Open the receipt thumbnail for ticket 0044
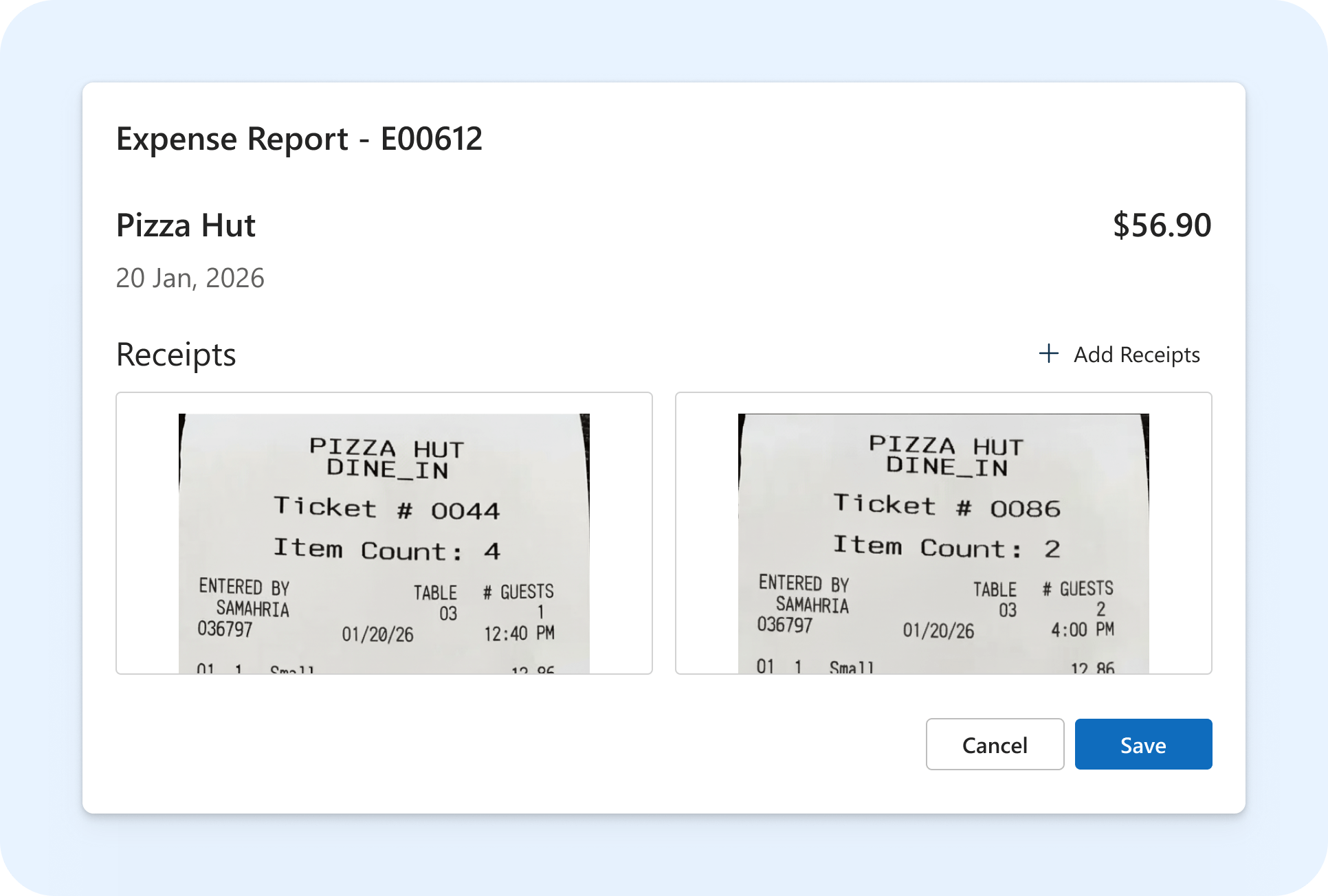This screenshot has height=896, width=1328. tap(384, 533)
